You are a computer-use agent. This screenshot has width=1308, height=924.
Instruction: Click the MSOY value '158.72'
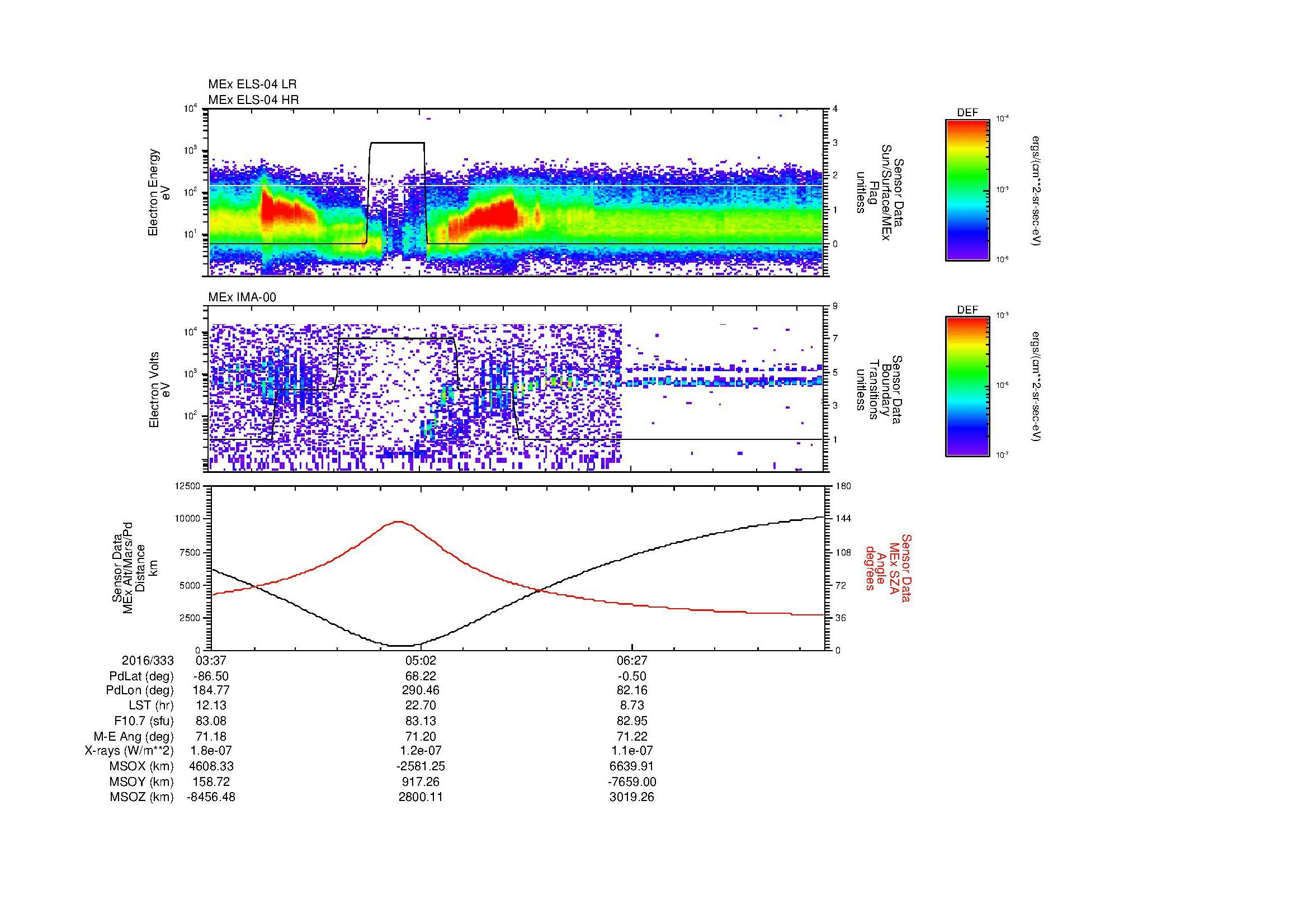211,781
